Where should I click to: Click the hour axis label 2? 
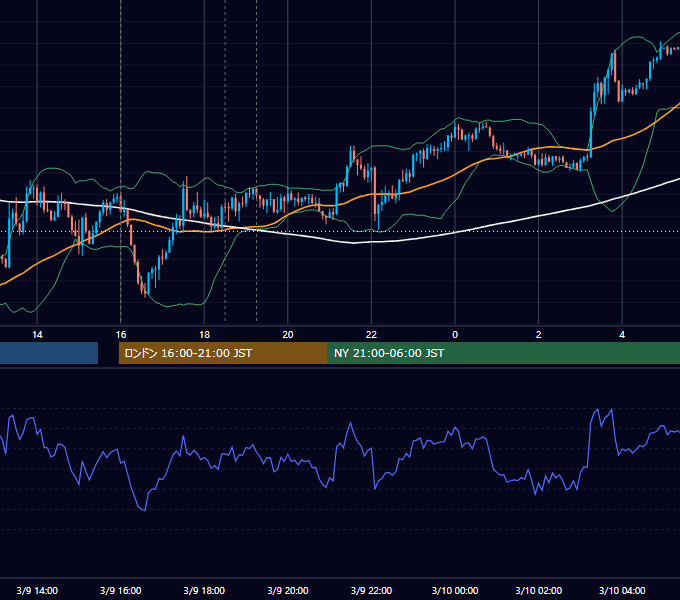(x=538, y=335)
